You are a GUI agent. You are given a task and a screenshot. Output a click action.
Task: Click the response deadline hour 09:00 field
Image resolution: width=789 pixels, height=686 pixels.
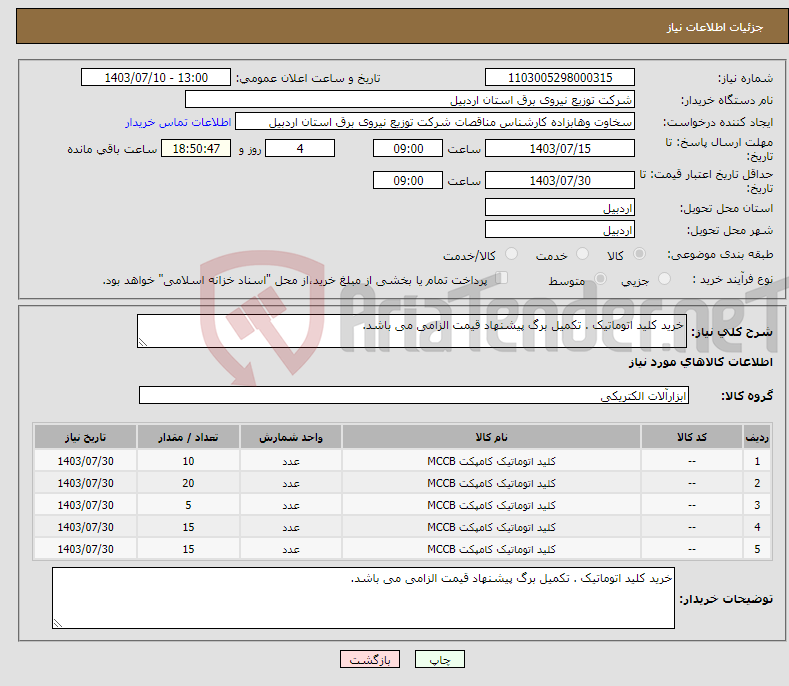[x=408, y=148]
